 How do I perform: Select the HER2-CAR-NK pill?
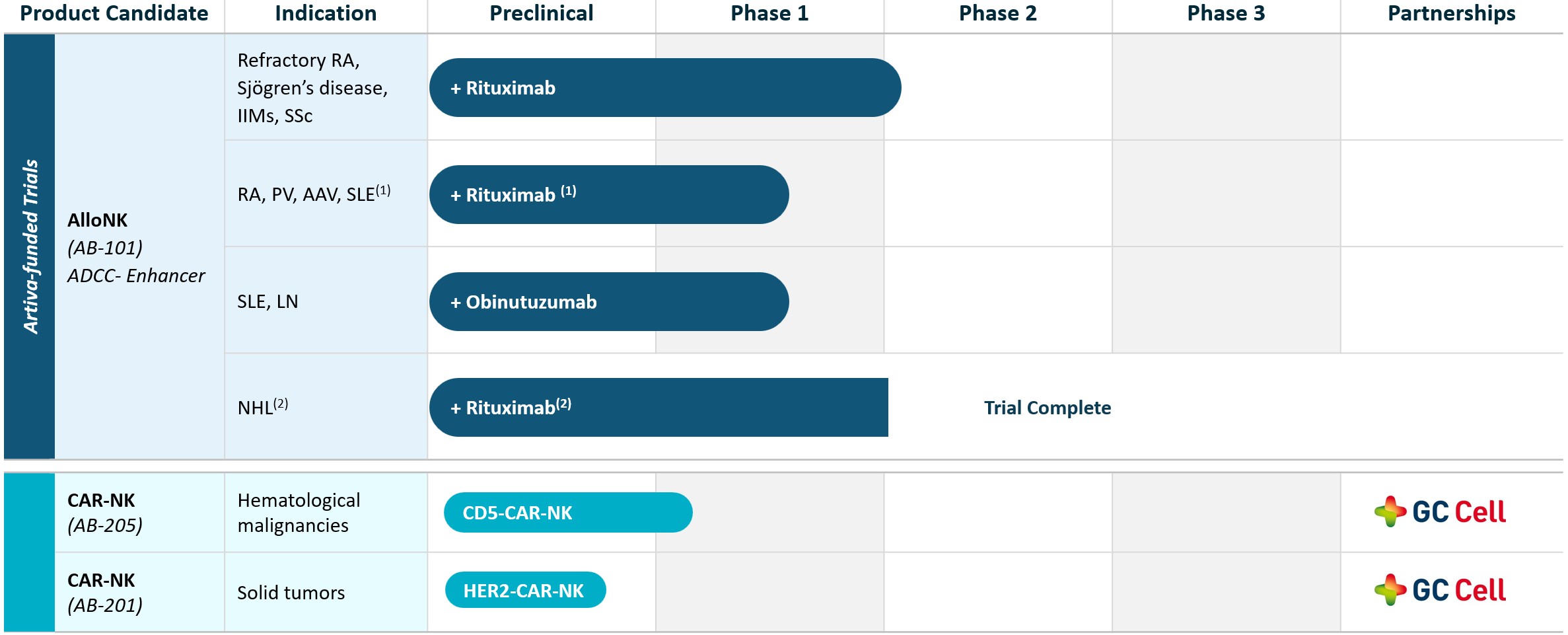point(525,590)
